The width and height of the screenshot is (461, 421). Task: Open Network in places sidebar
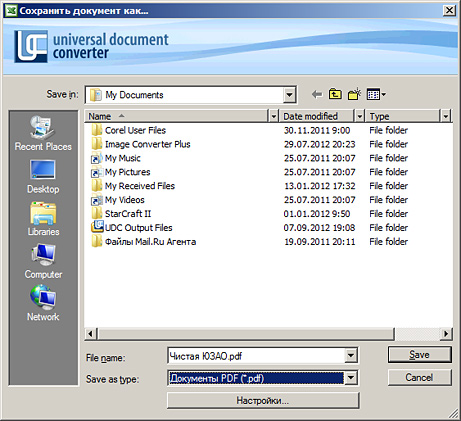pos(43,303)
